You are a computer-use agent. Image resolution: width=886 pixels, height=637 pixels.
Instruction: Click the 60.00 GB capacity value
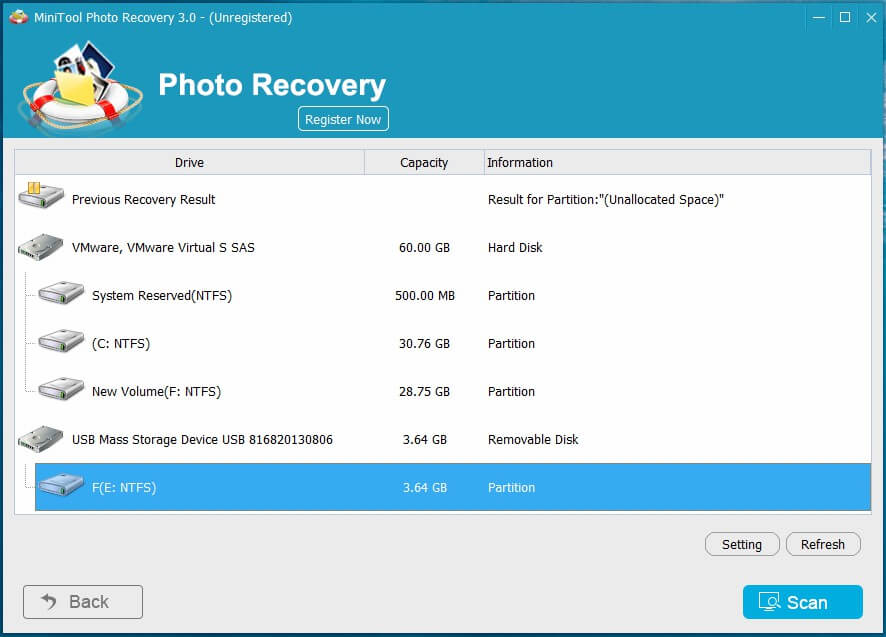pyautogui.click(x=424, y=248)
